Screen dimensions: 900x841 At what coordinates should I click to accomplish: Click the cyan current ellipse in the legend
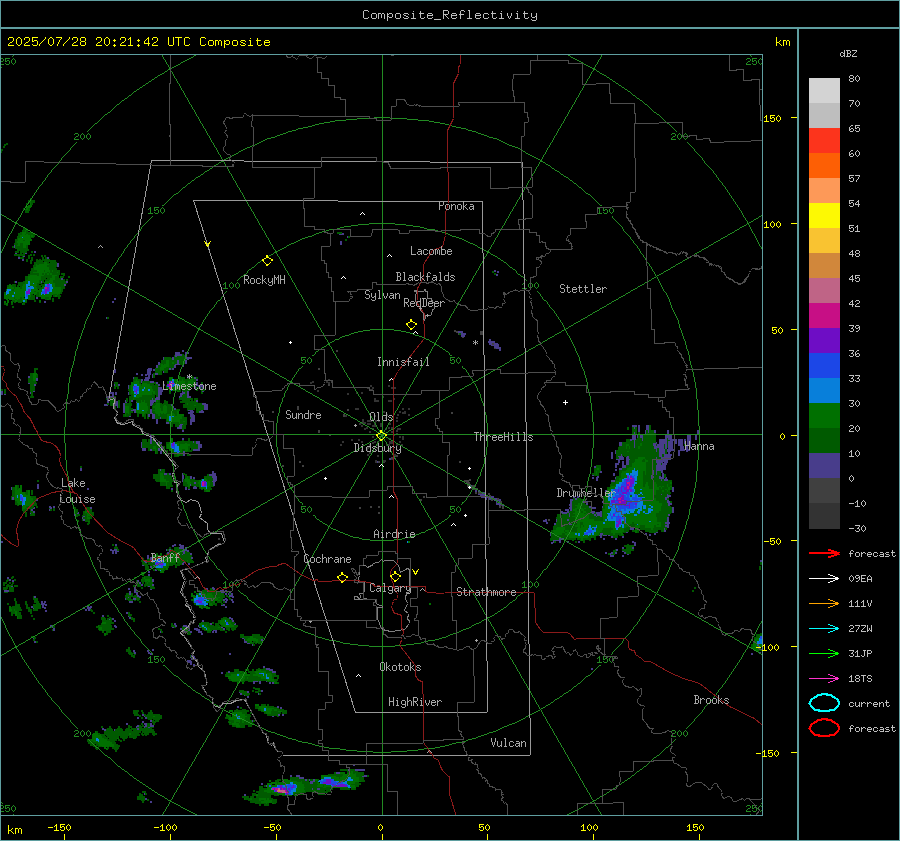tap(824, 703)
